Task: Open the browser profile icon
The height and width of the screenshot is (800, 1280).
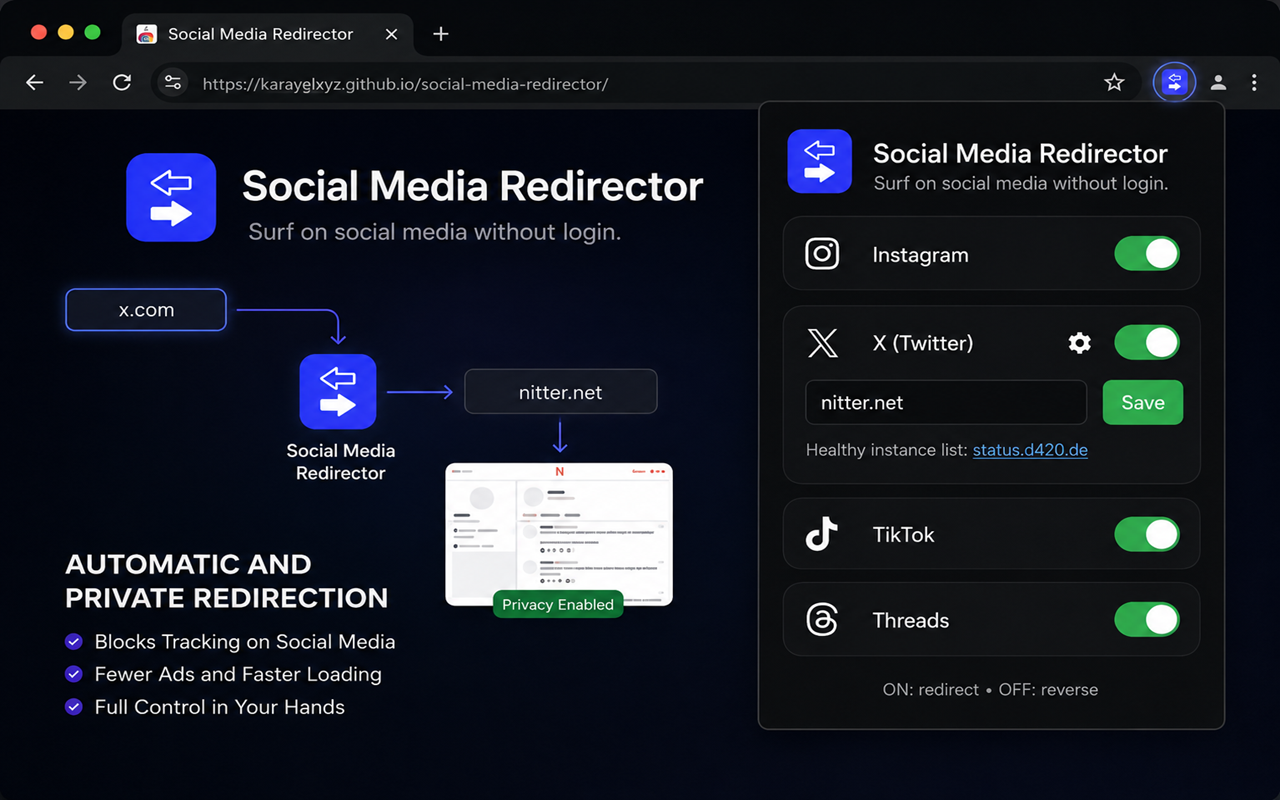Action: [x=1218, y=83]
